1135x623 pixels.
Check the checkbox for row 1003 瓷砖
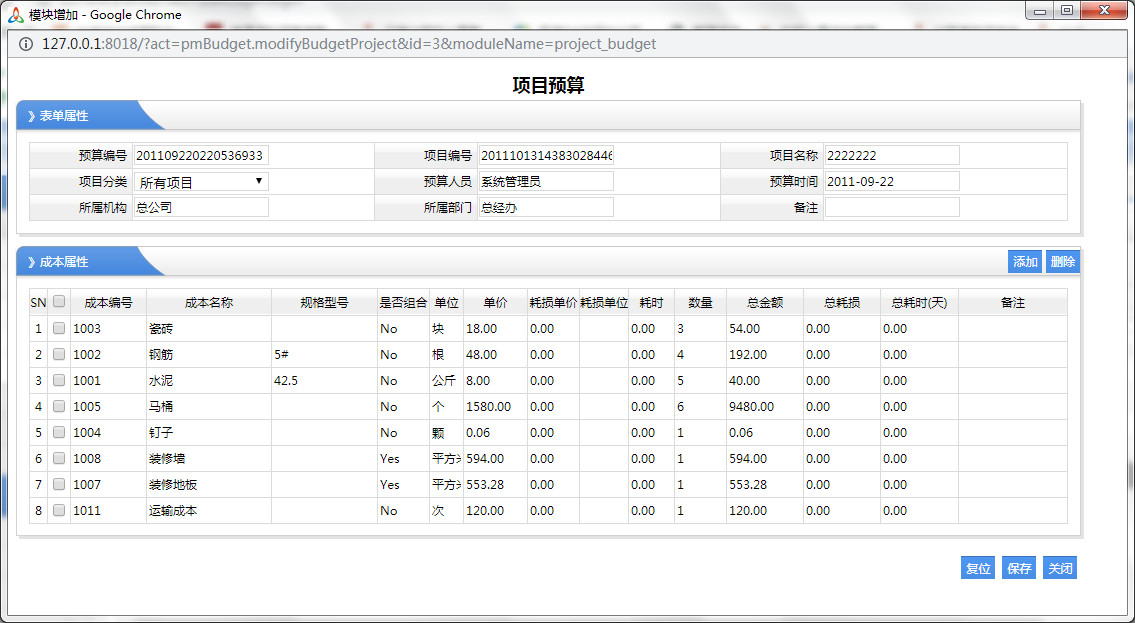point(59,328)
